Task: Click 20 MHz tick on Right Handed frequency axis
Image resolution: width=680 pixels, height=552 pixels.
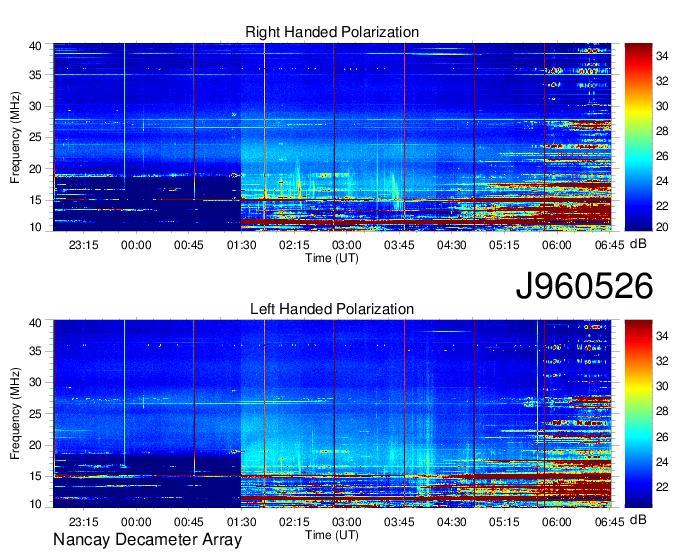Action: click(x=36, y=169)
